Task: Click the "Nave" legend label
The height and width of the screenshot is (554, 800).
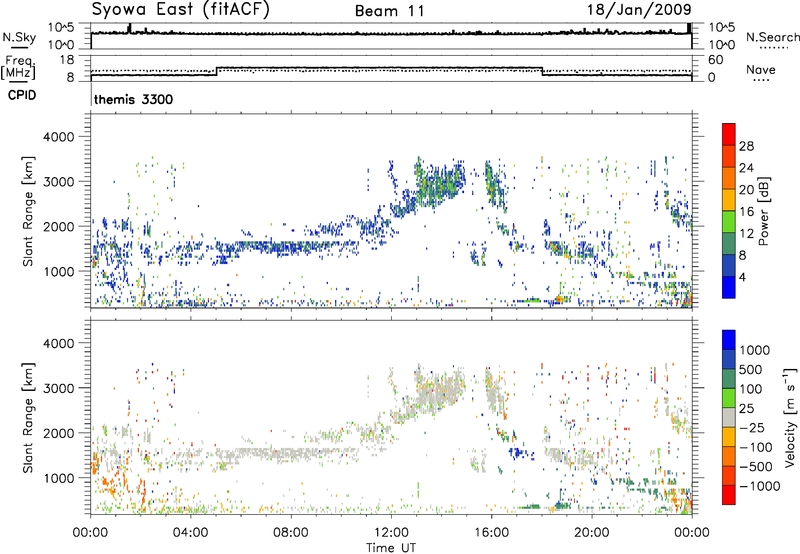Action: click(761, 70)
